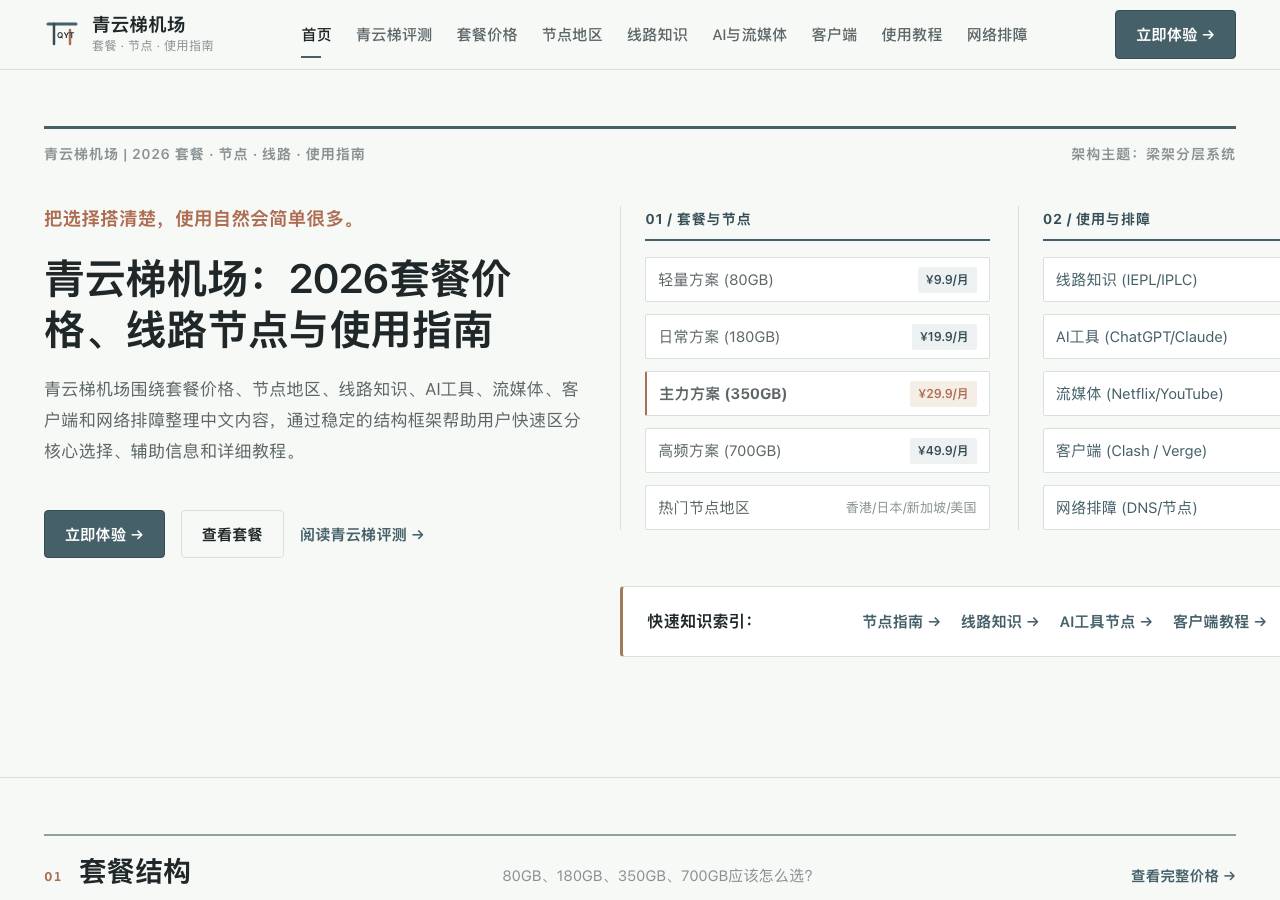
Task: Open 线路知识 in the top navigation bar
Action: [657, 35]
